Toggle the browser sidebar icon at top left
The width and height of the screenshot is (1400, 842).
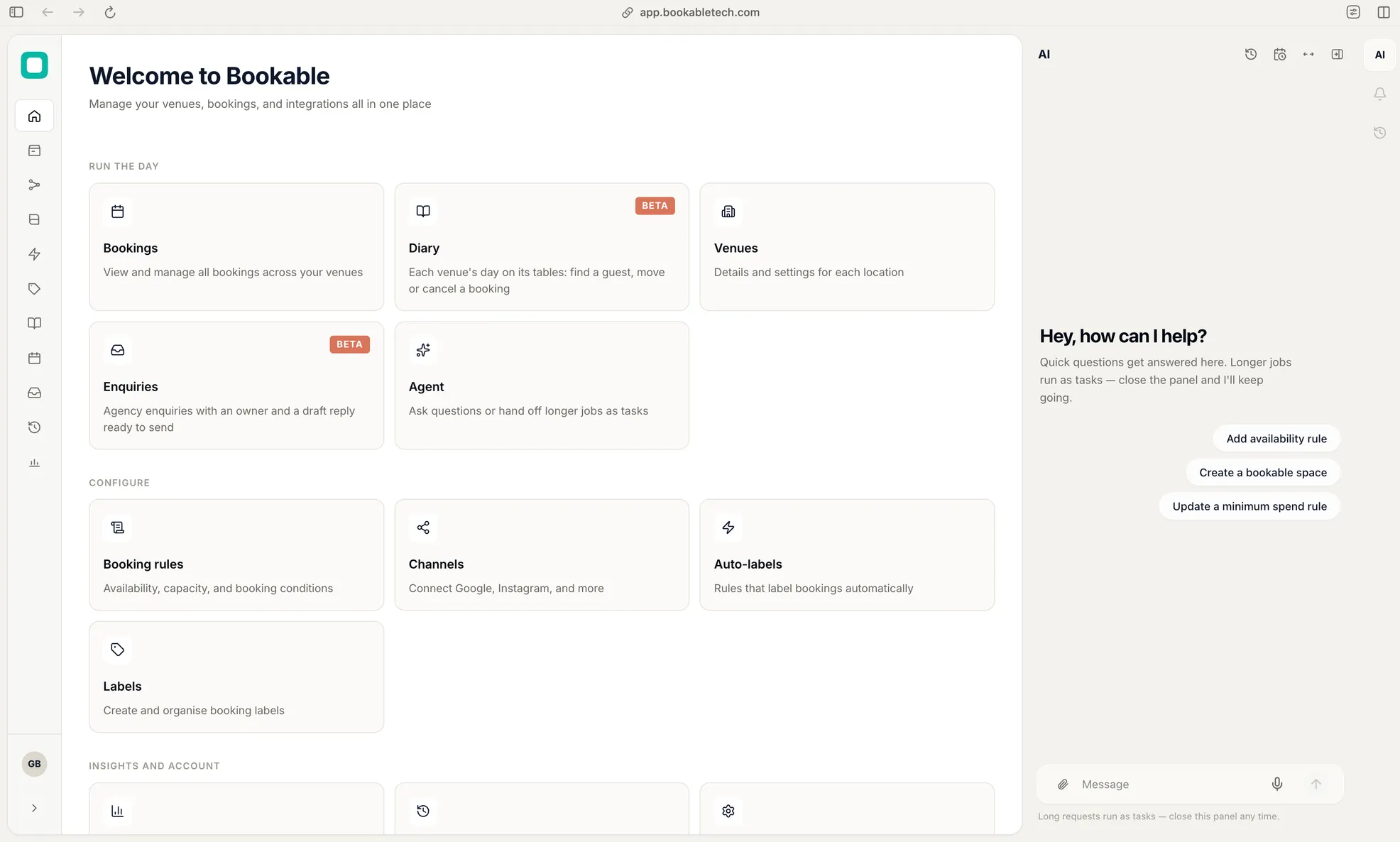point(16,12)
